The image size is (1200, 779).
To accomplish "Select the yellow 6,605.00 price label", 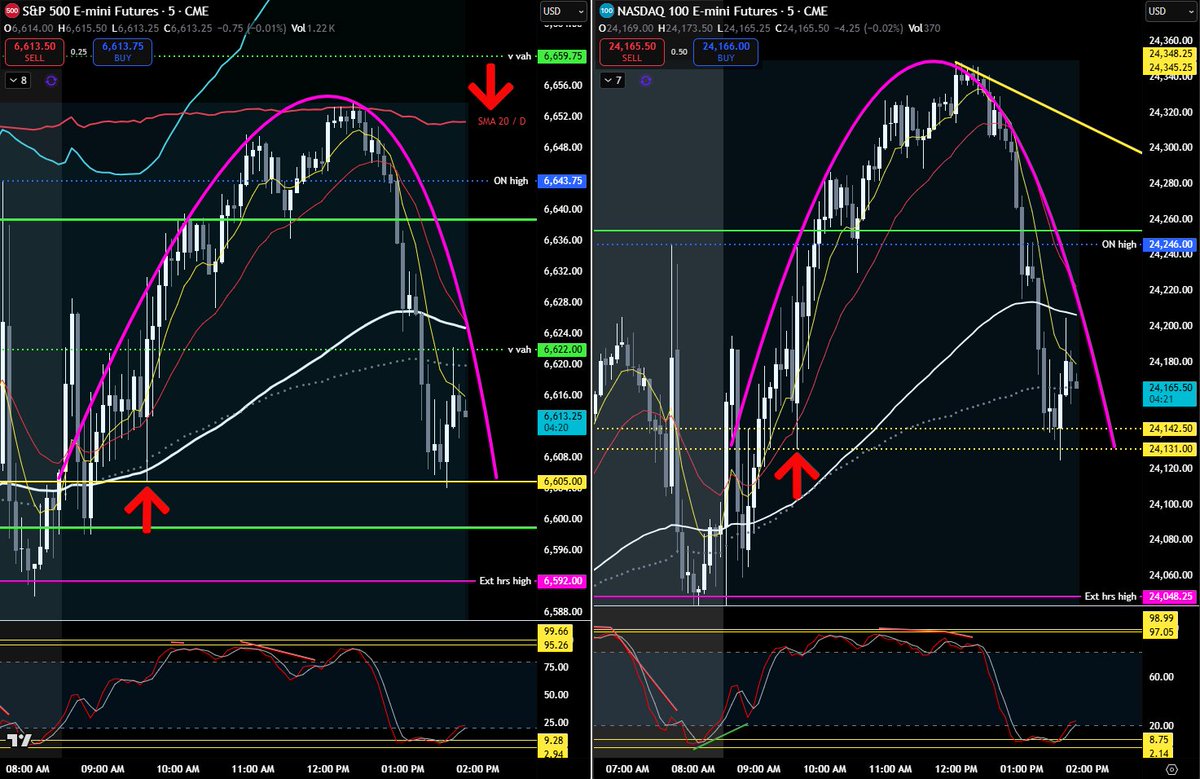I will pyautogui.click(x=562, y=482).
